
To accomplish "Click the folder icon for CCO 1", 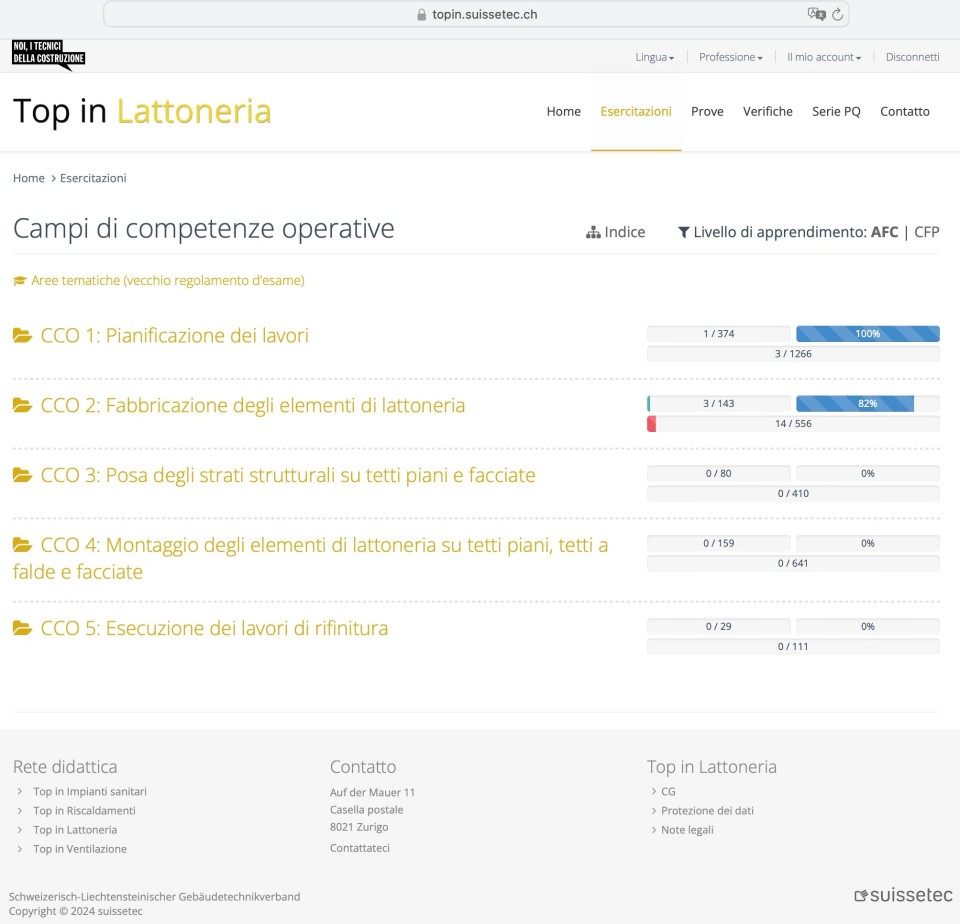I will (x=23, y=336).
